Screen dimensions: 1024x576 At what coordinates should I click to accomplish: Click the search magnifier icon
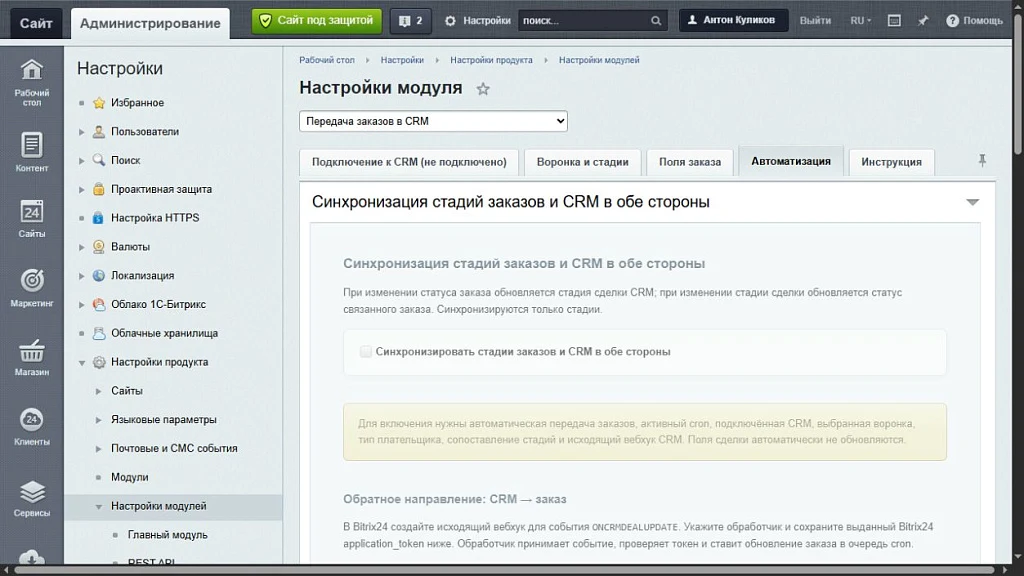tap(656, 21)
